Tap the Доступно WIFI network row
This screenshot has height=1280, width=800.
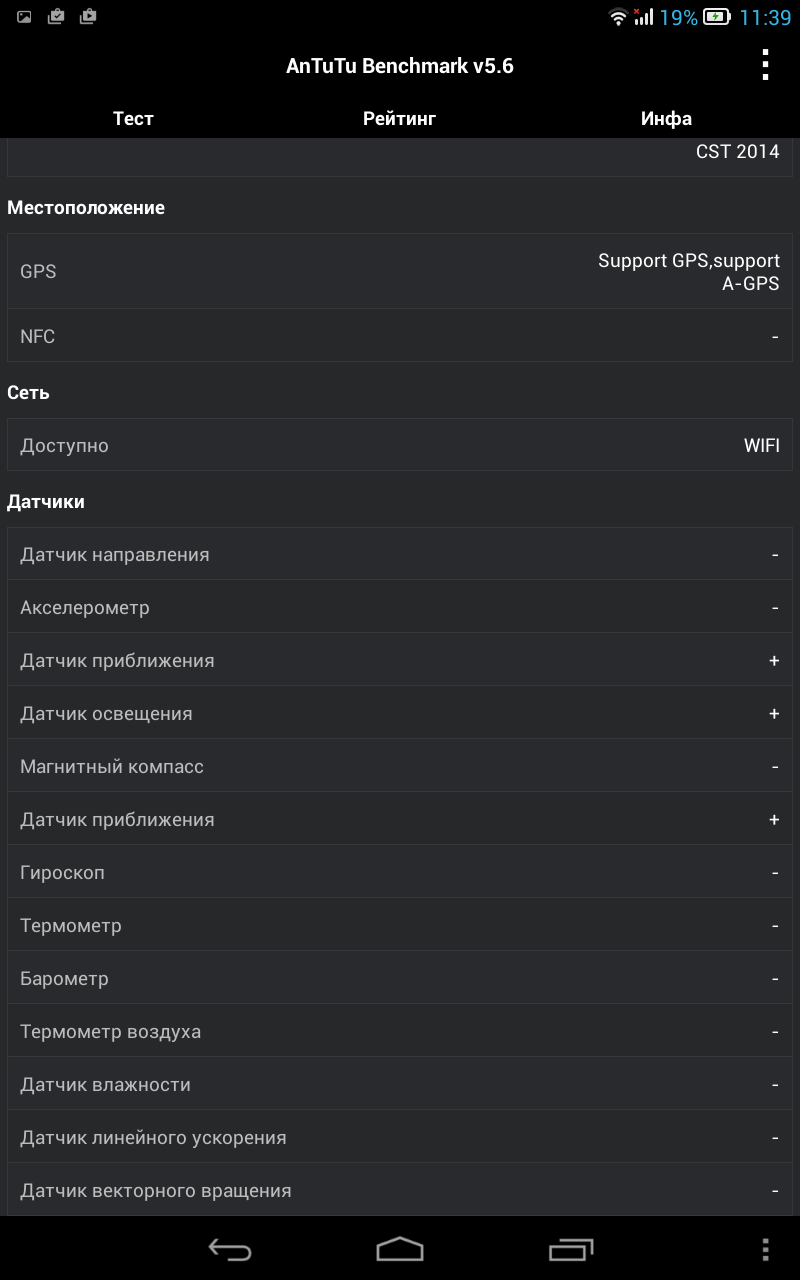(x=400, y=445)
